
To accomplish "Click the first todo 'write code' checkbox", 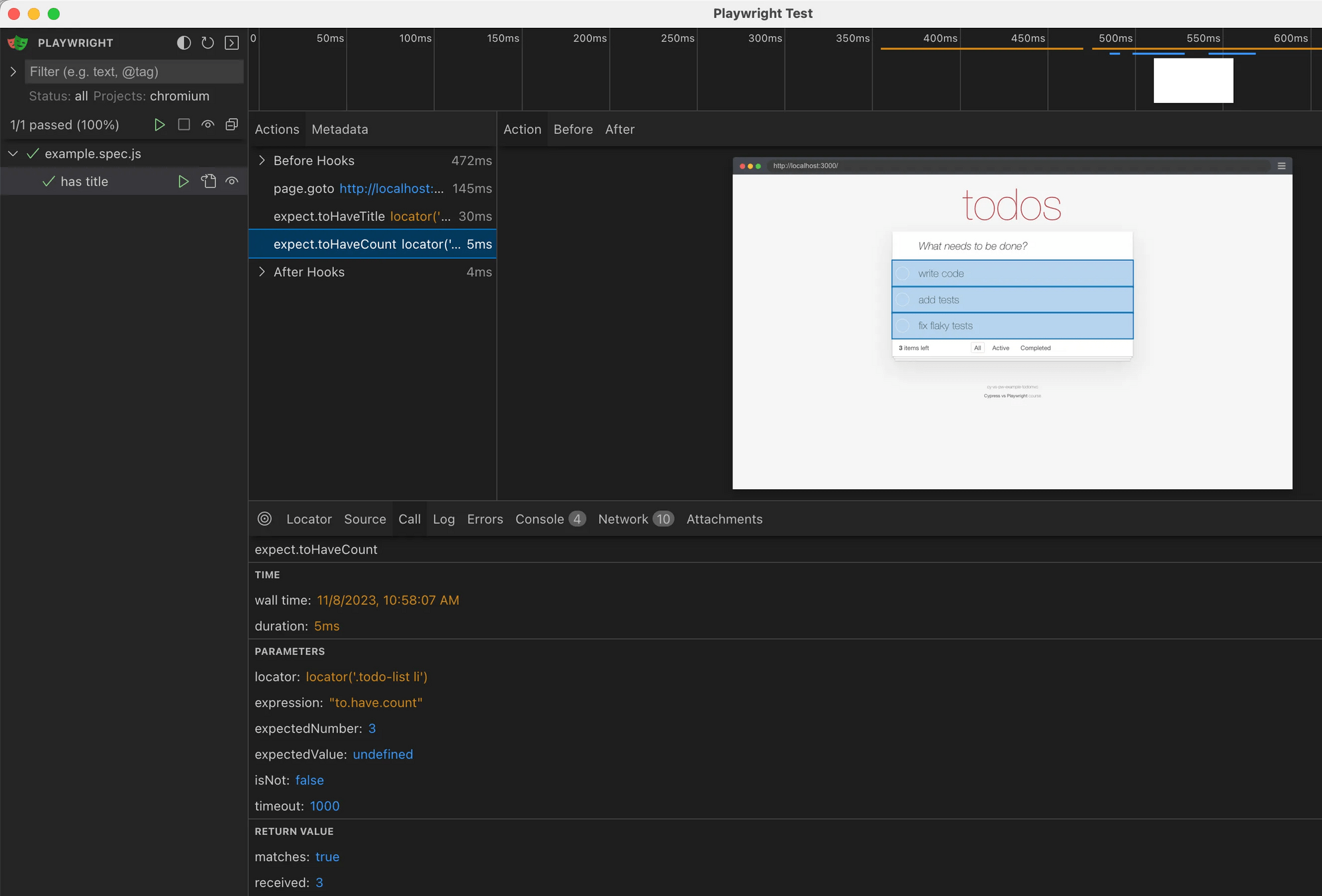I will 903,273.
